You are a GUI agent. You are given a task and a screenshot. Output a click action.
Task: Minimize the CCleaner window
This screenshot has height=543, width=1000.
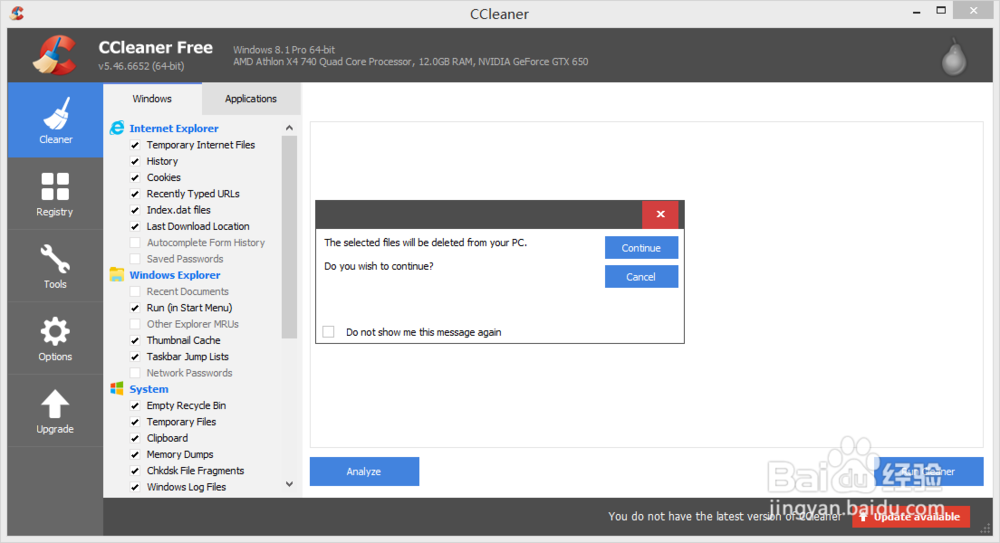point(916,11)
